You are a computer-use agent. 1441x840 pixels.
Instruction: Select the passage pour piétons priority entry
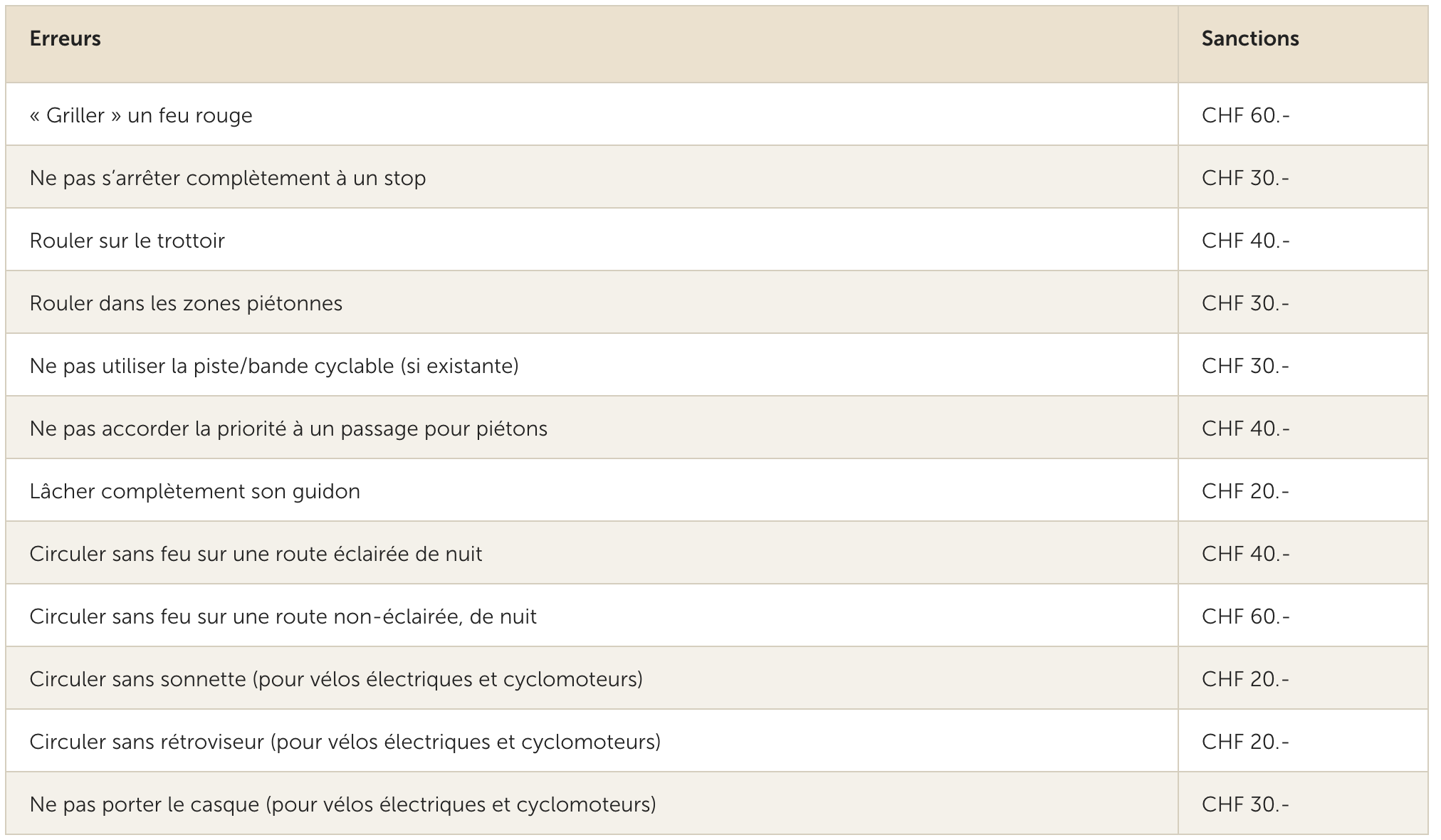(x=288, y=429)
